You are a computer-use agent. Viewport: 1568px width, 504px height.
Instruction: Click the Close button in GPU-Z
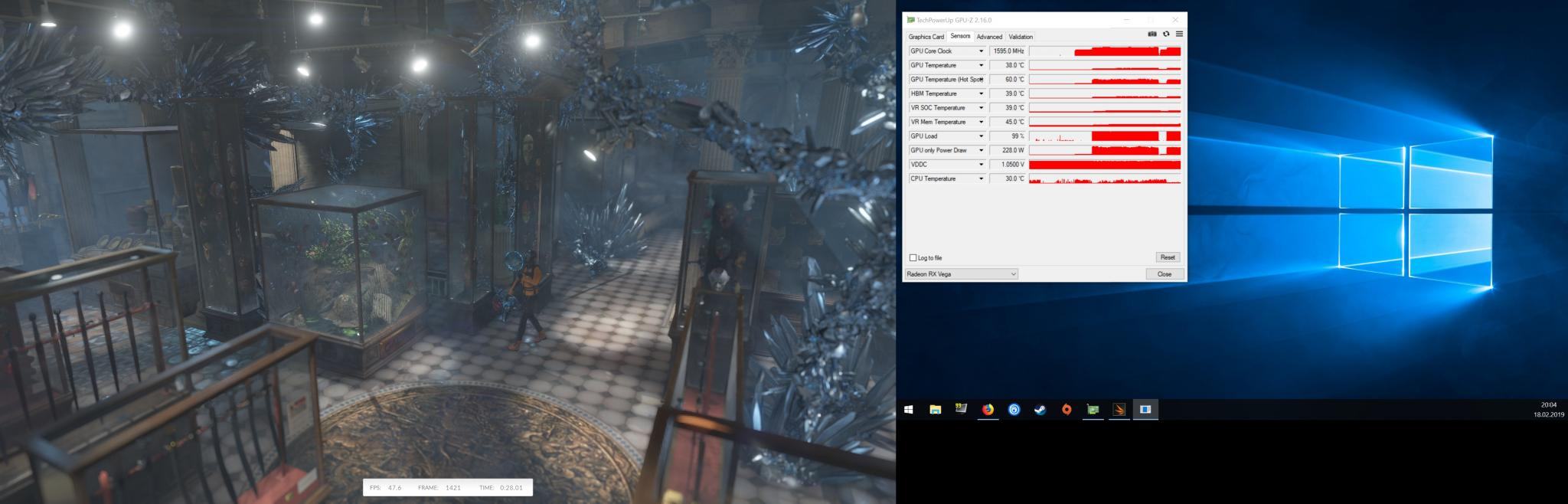click(1165, 274)
